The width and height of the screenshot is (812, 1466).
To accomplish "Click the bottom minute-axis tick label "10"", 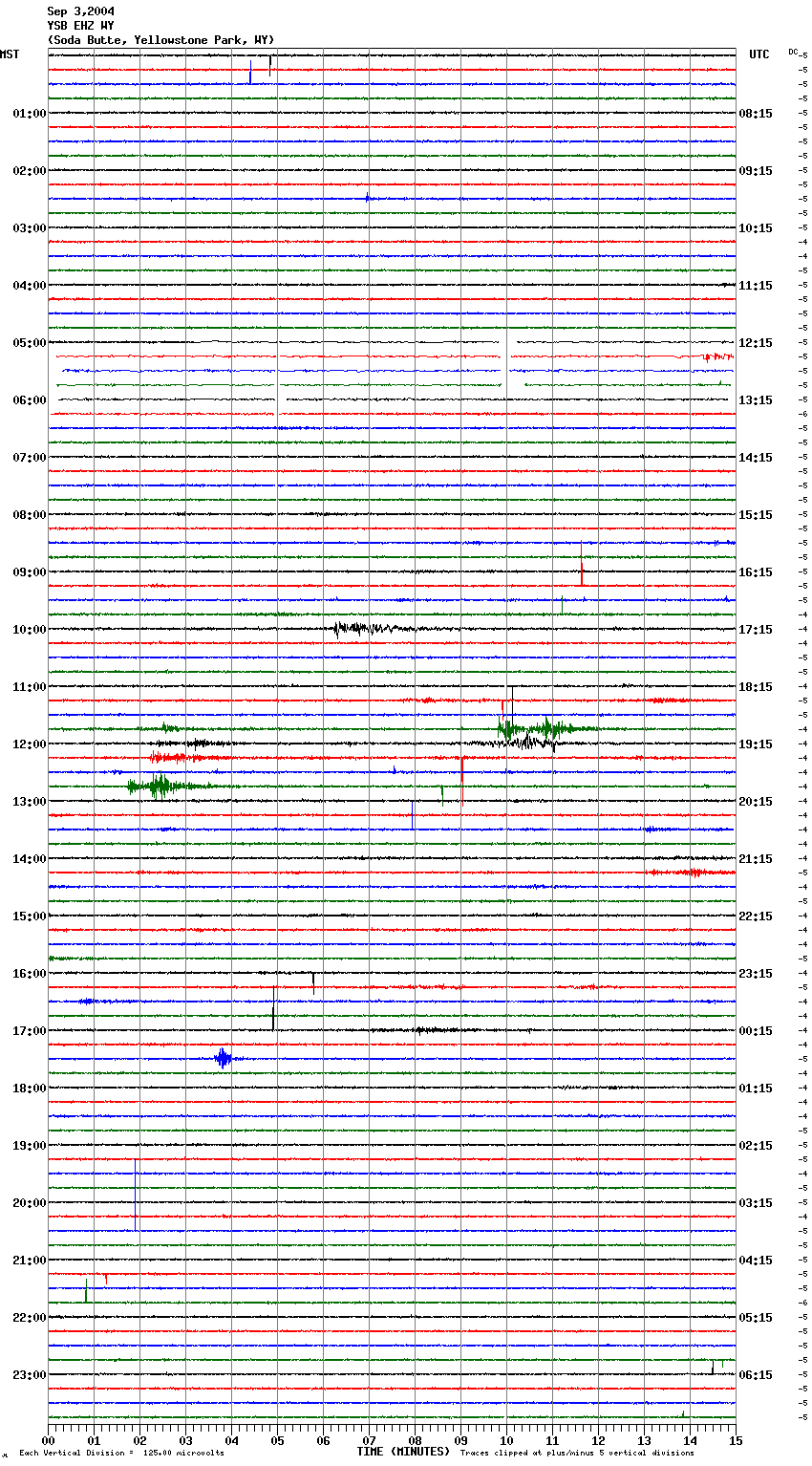I will point(506,1440).
